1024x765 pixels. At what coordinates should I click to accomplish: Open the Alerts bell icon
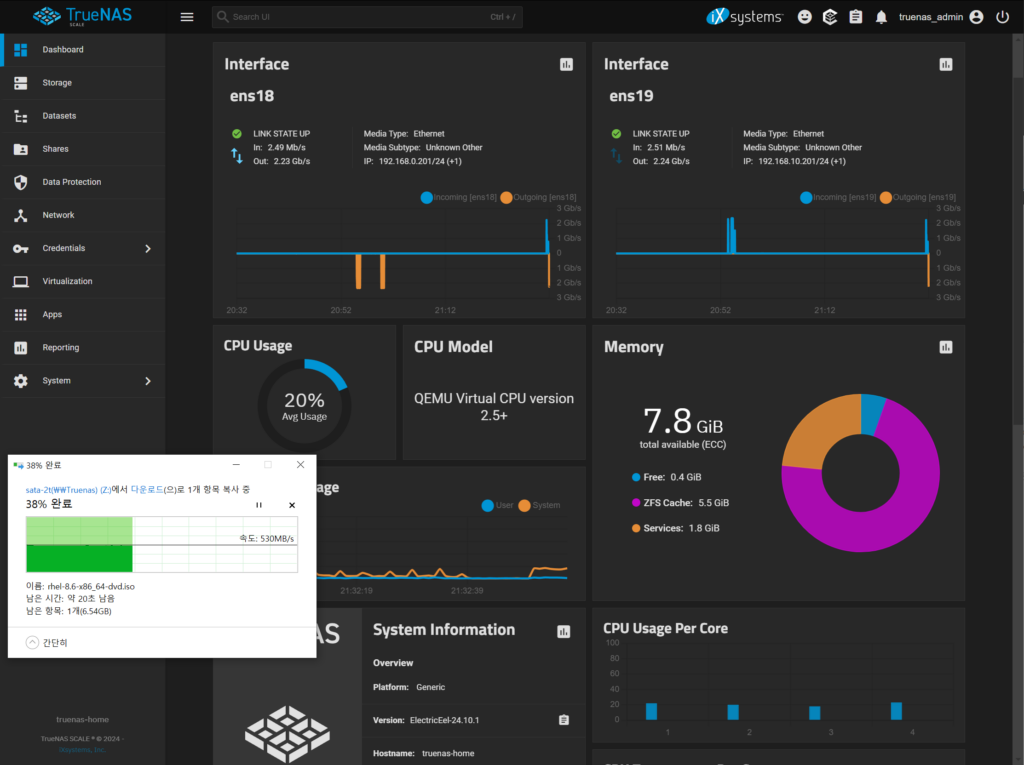tap(881, 17)
